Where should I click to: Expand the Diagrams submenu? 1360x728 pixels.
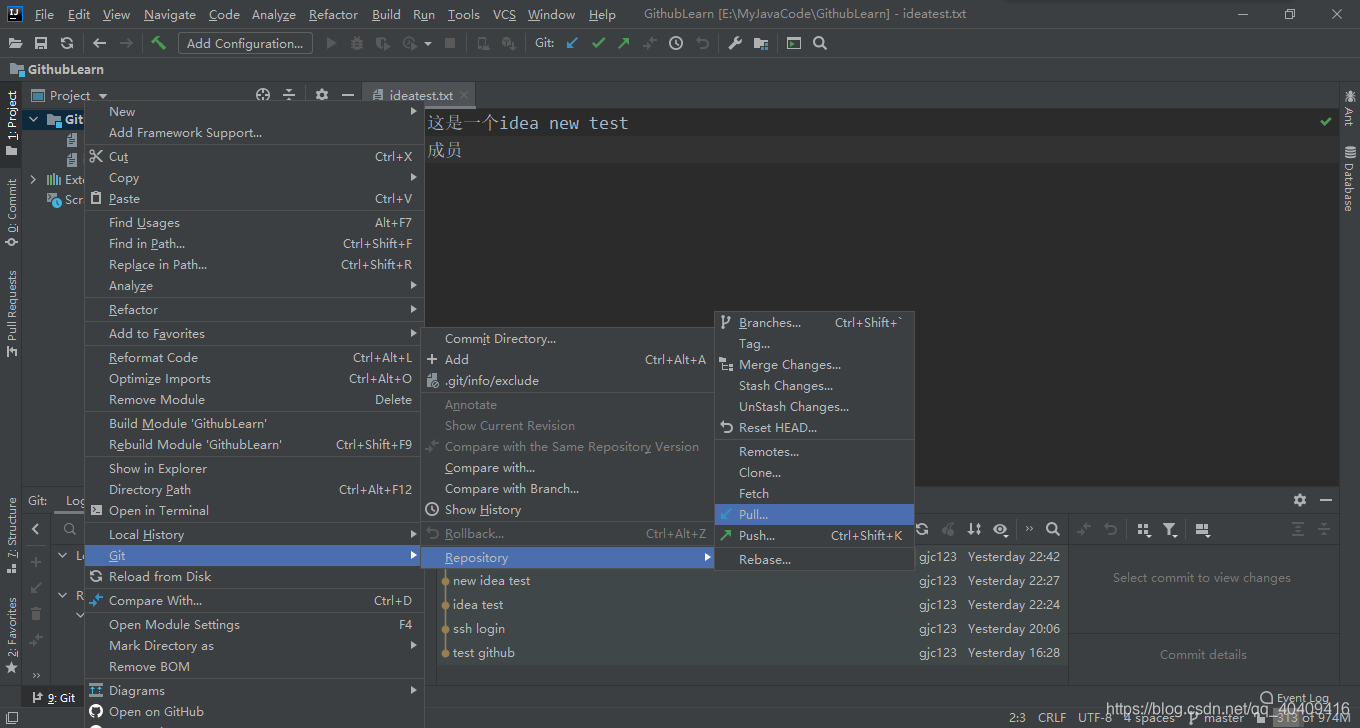[253, 691]
